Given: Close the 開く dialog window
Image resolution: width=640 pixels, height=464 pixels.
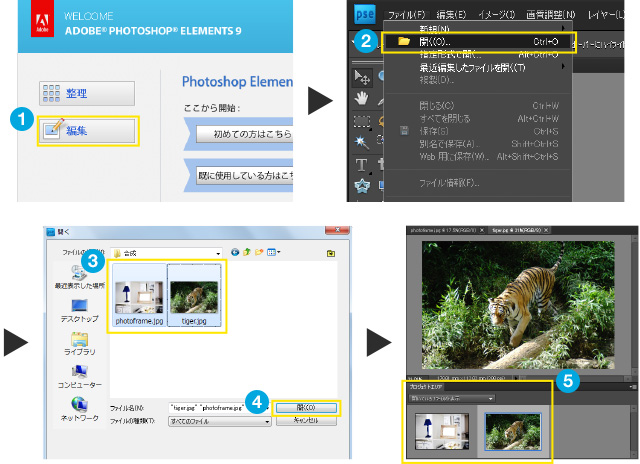Looking at the screenshot, I should coord(337,230).
